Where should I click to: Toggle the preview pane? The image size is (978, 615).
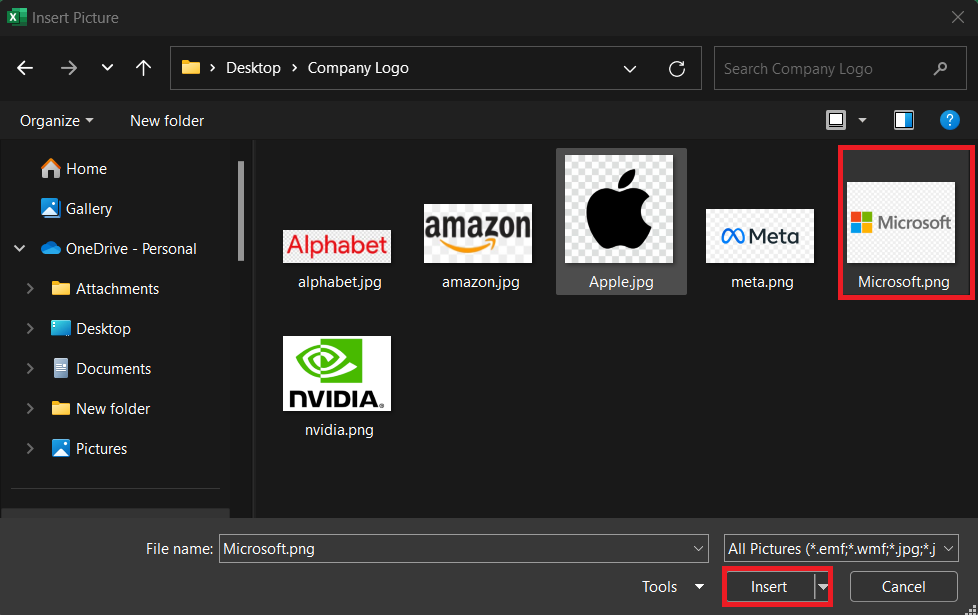904,120
